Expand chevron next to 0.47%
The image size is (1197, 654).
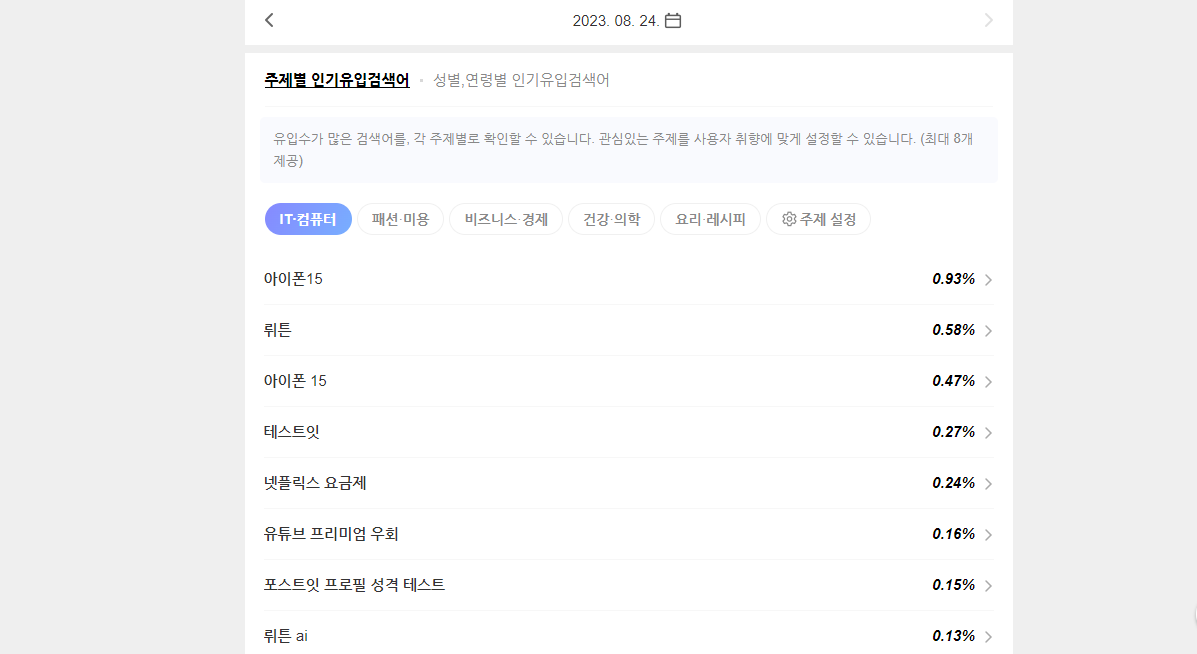[989, 382]
